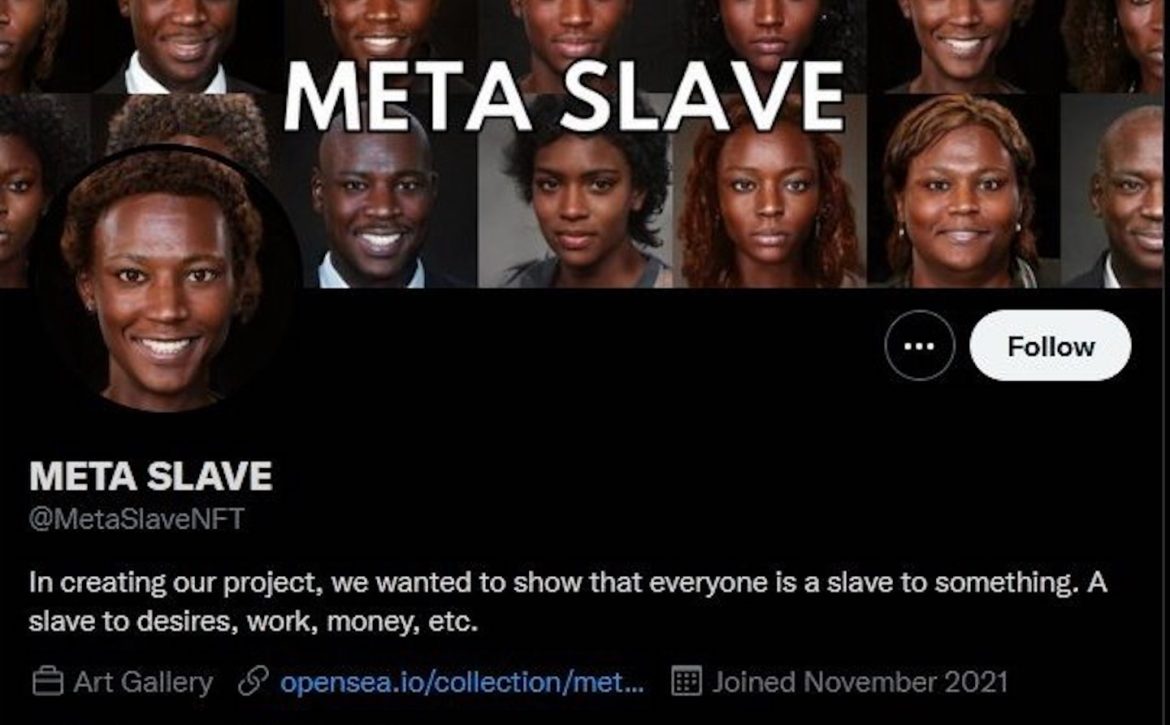The width and height of the screenshot is (1170, 725).
Task: Click the chain link icon
Action: coord(253,681)
